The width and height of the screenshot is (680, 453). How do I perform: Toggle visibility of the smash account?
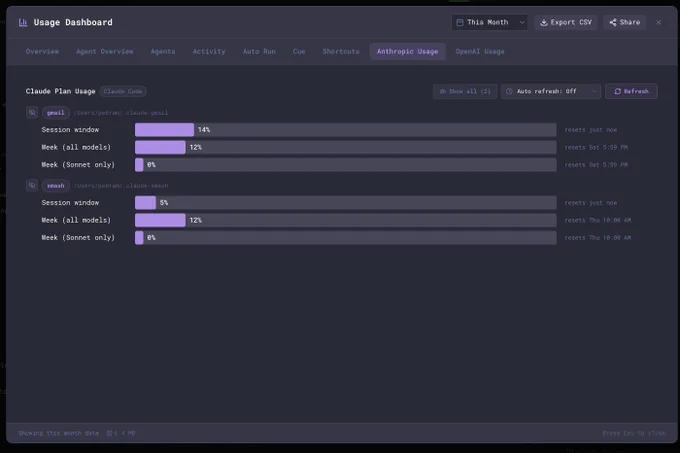tap(32, 186)
